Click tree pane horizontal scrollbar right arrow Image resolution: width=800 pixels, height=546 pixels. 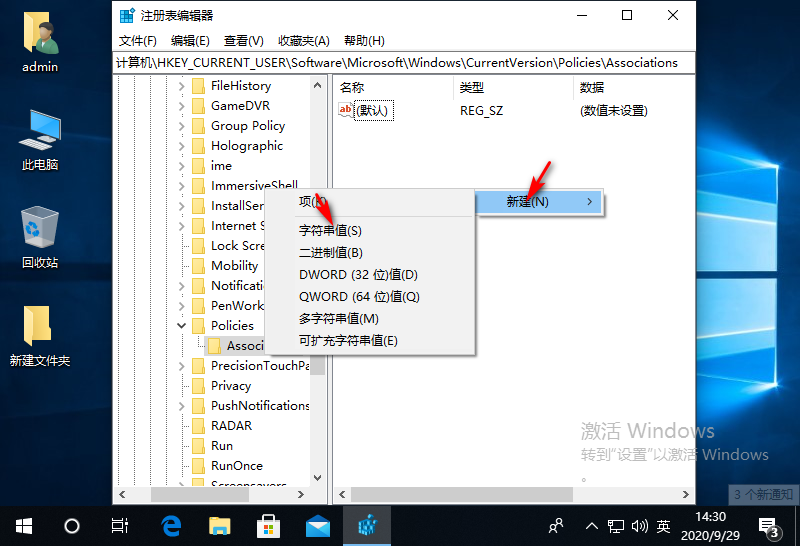pyautogui.click(x=301, y=494)
